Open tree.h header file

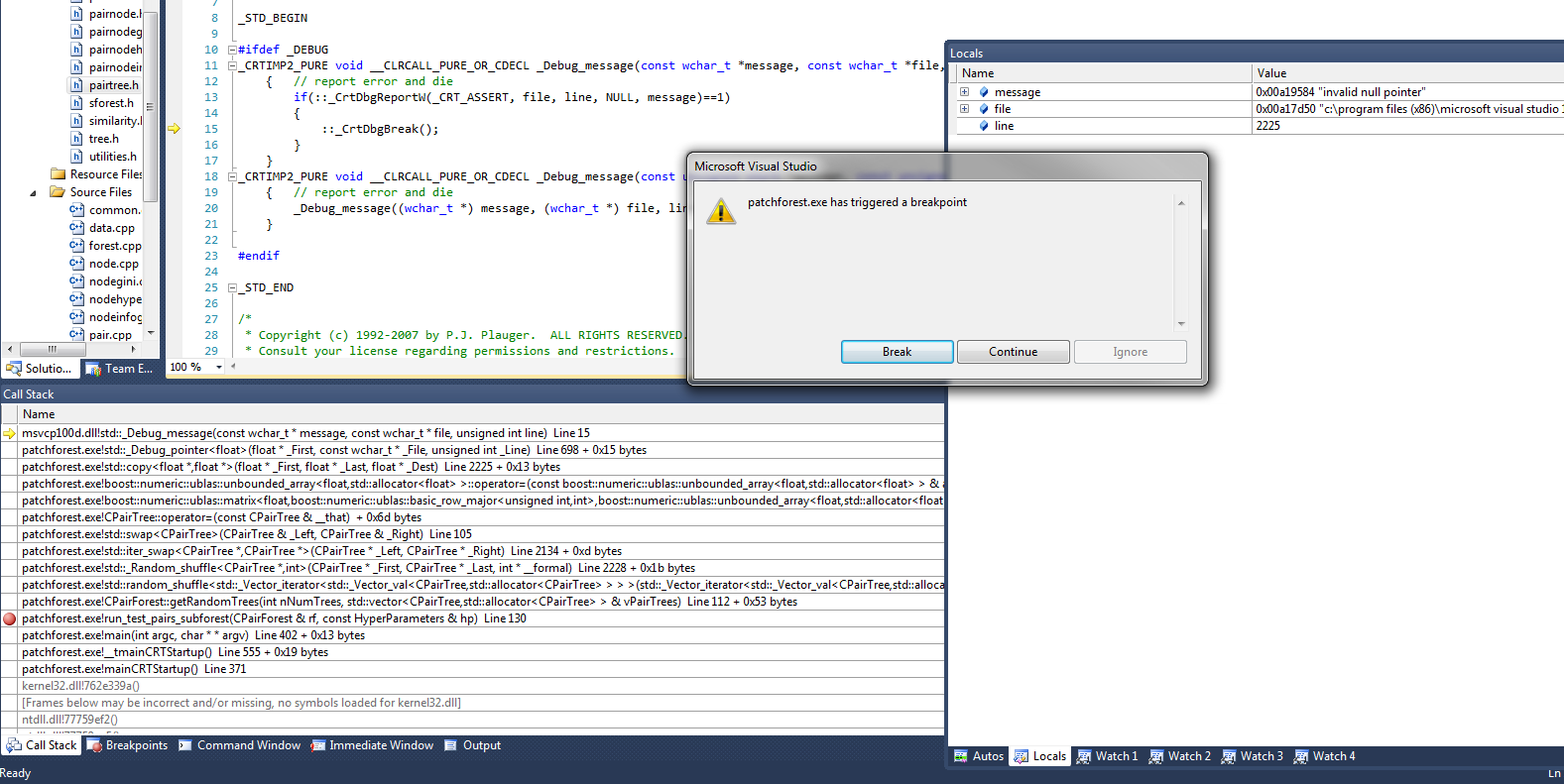[x=103, y=139]
